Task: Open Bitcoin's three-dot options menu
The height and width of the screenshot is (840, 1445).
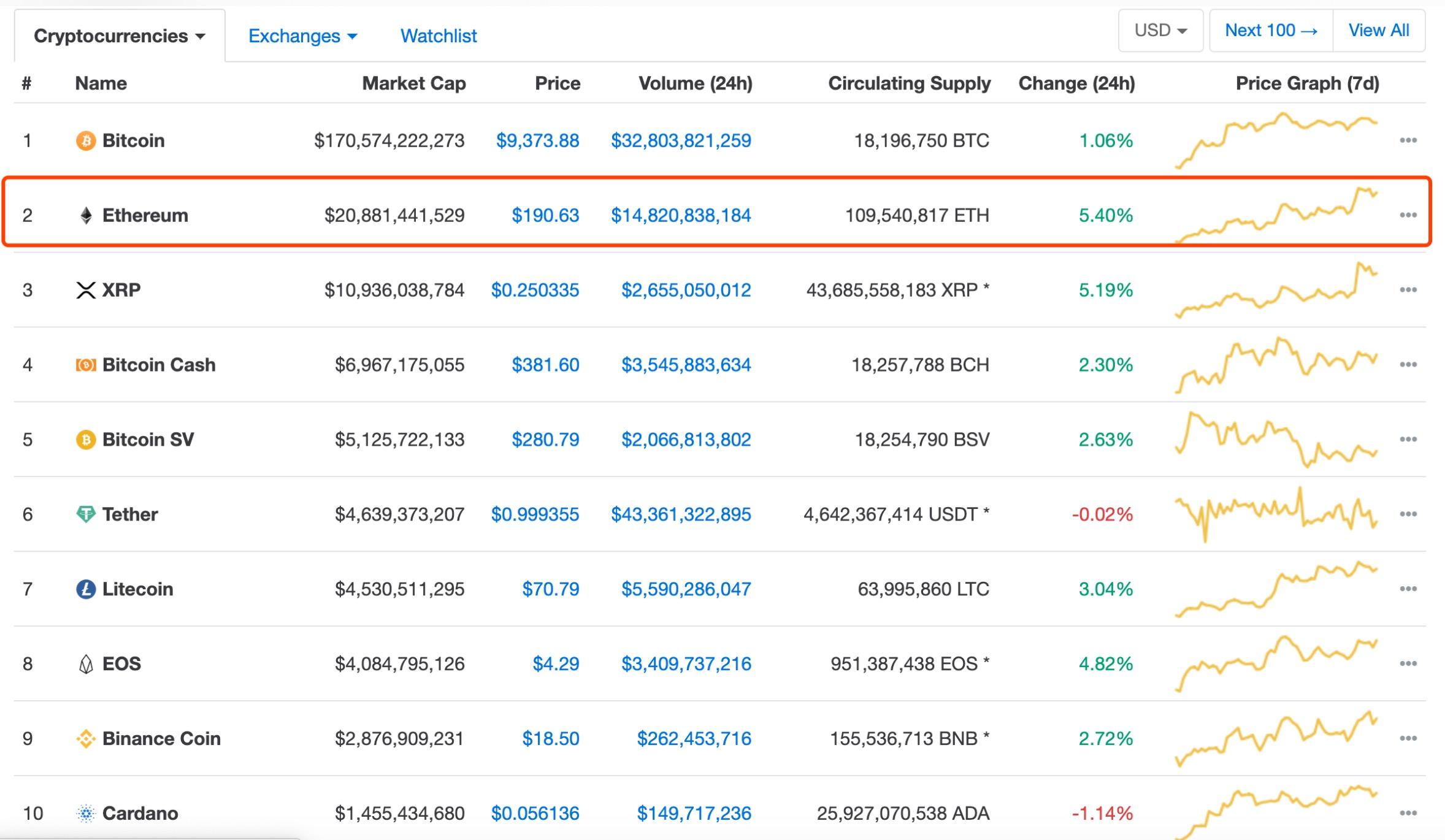Action: click(1408, 140)
